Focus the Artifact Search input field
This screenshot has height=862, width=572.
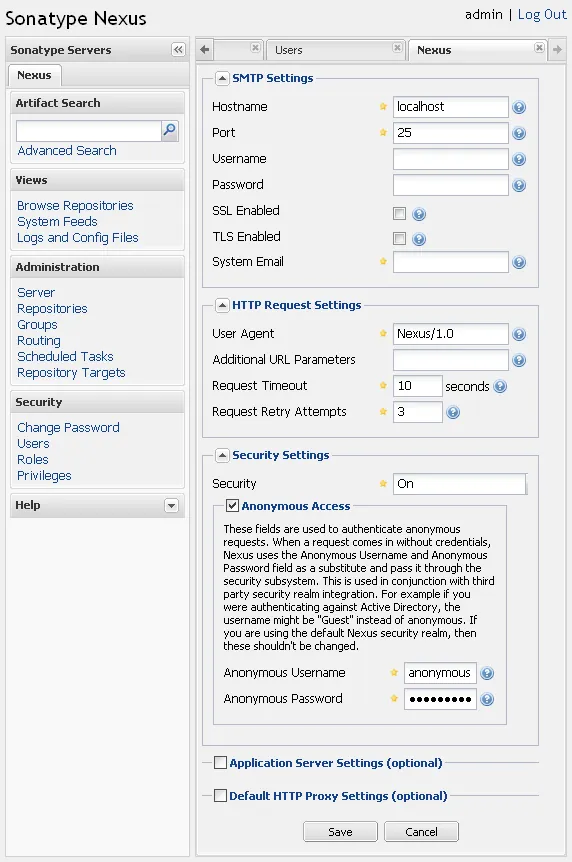coord(89,131)
